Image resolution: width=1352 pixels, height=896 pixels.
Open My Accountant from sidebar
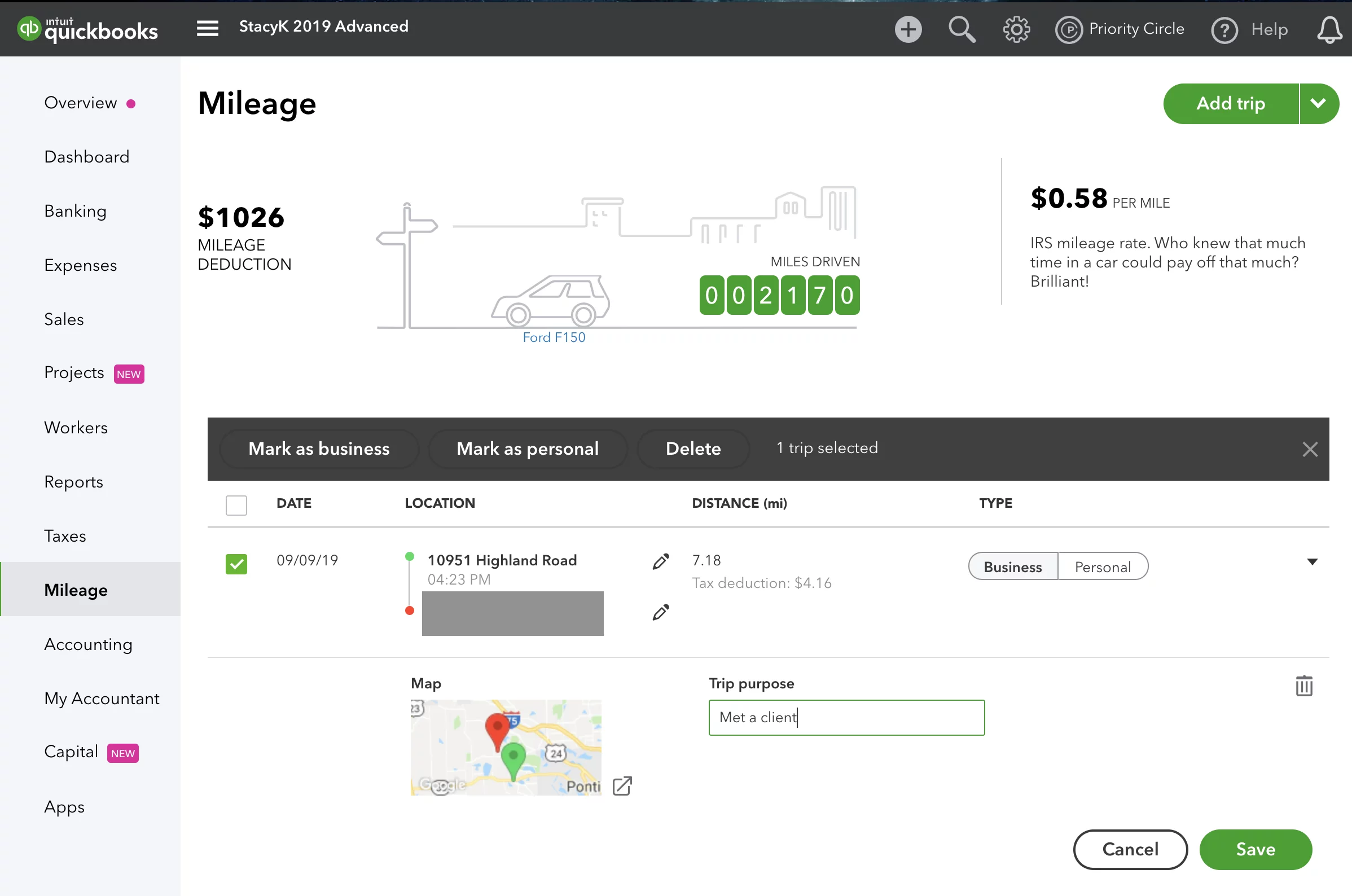click(102, 699)
